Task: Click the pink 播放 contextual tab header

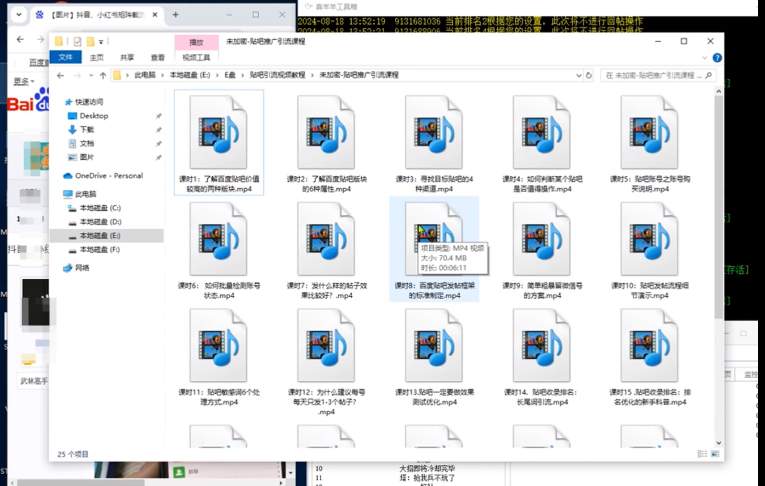Action: point(196,42)
